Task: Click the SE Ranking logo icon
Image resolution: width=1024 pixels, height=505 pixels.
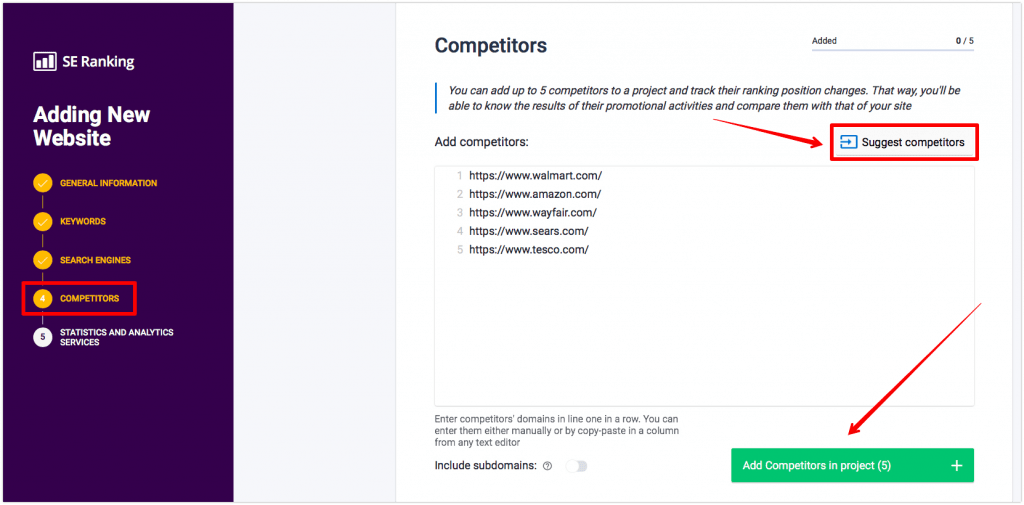Action: pos(45,62)
